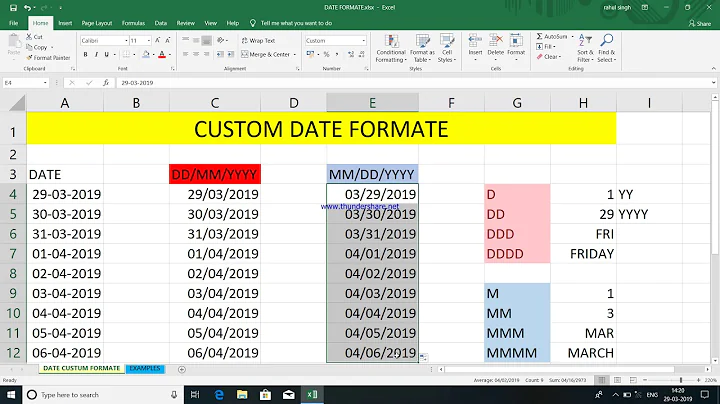Click the Save icon in the title bar
The height and width of the screenshot is (404, 720).
point(13,7)
